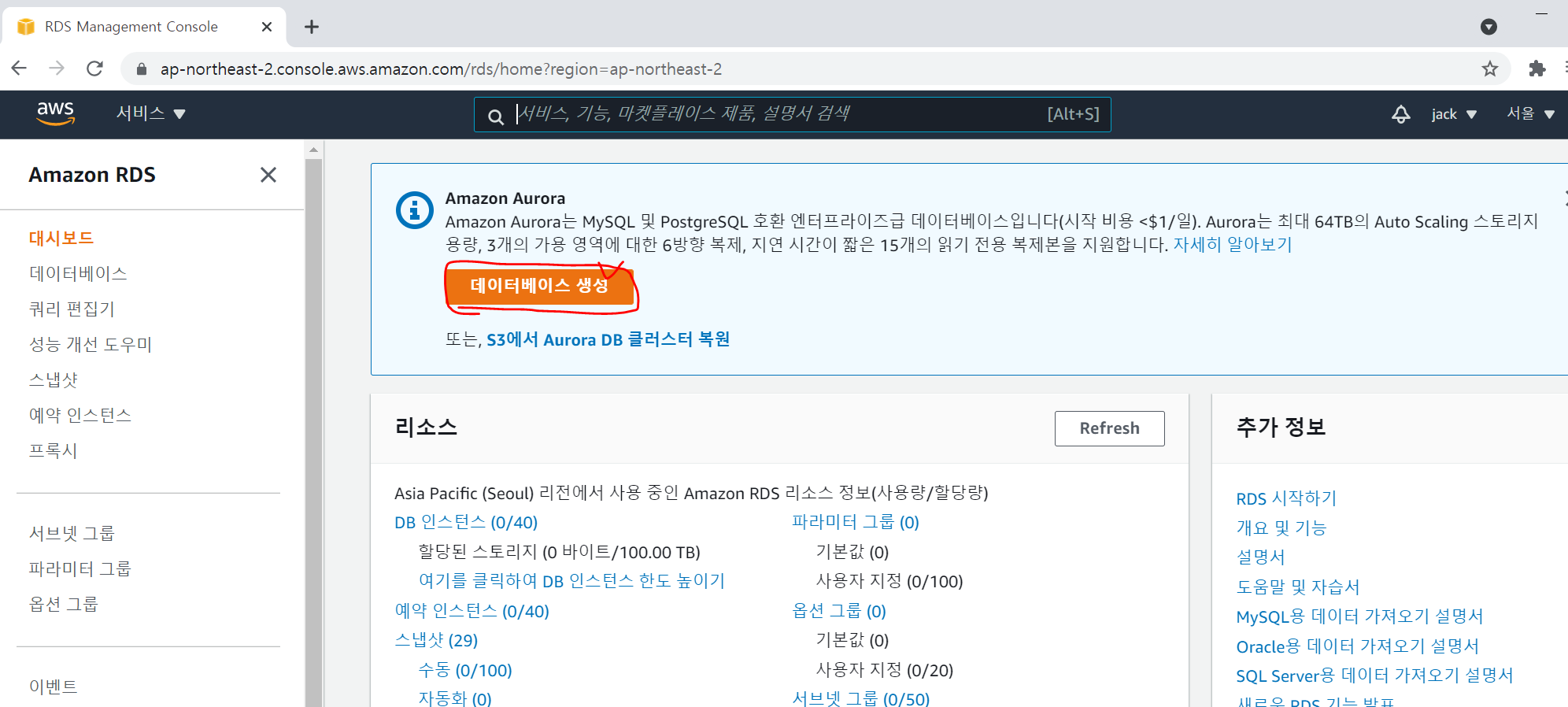Screen dimensions: 1568x707
Task: Open Oracle용 데이터 가져오기 설명서 link
Action: [1357, 646]
